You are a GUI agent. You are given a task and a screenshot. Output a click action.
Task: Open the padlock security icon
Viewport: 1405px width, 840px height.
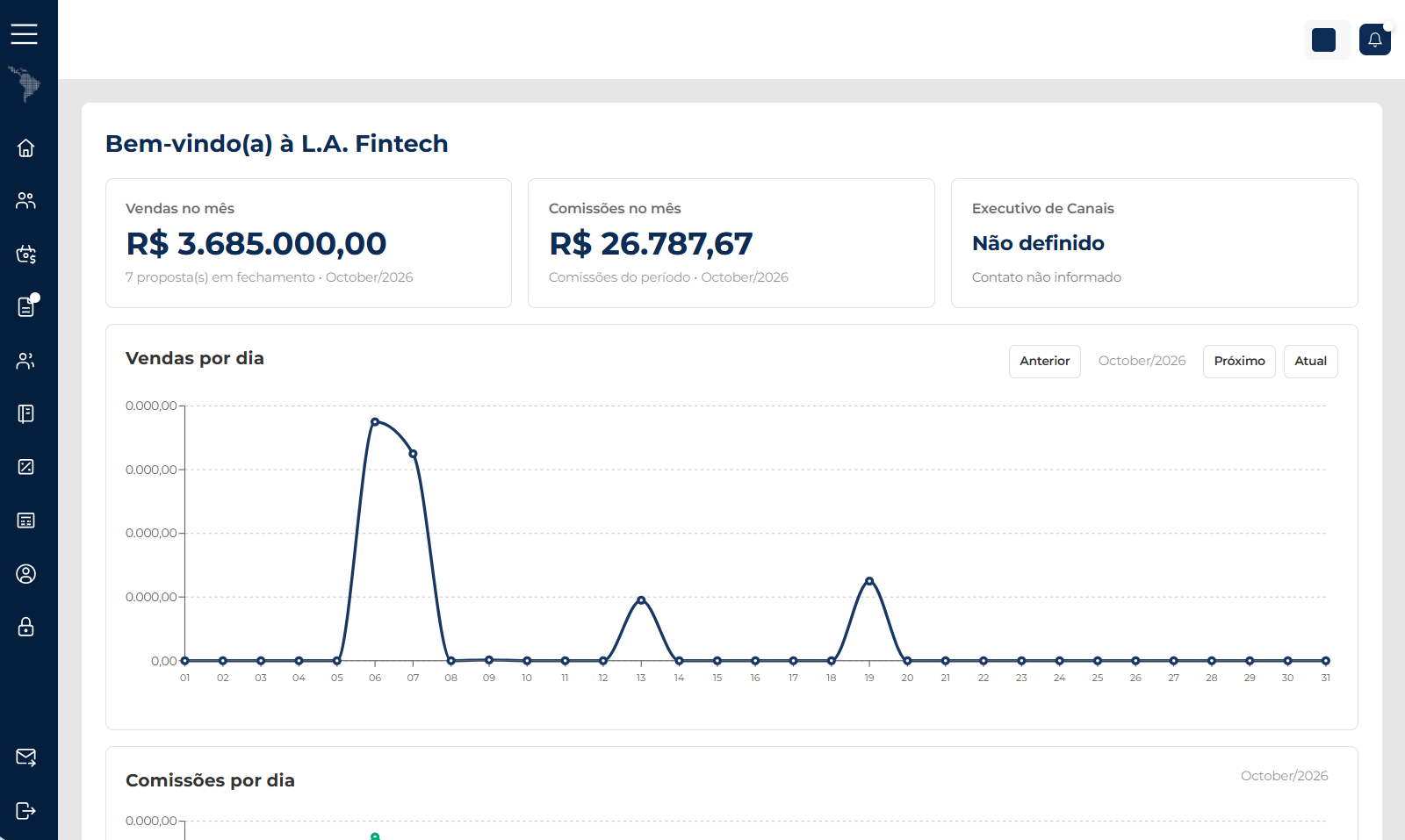pyautogui.click(x=26, y=627)
